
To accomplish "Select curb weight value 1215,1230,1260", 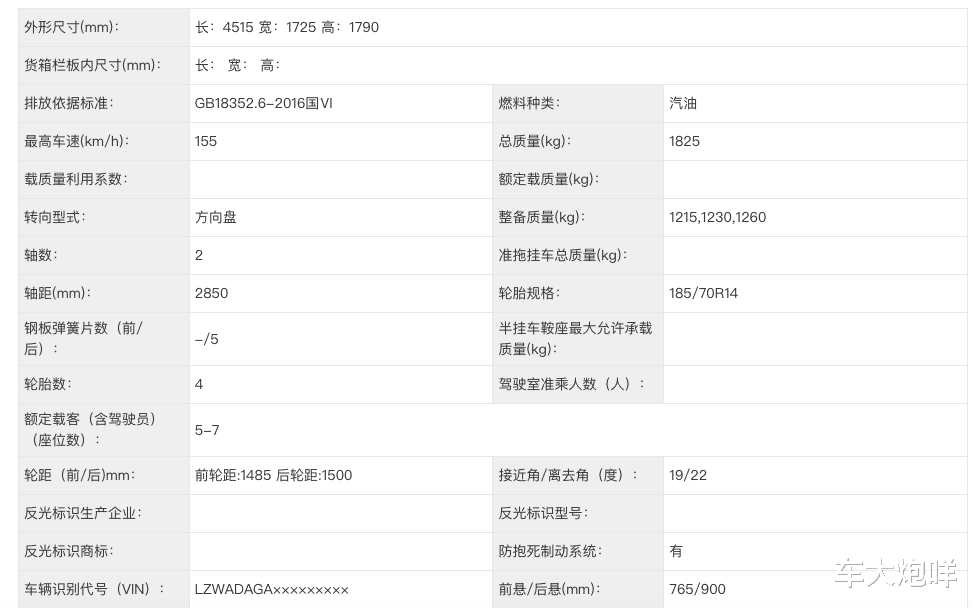I will (717, 217).
